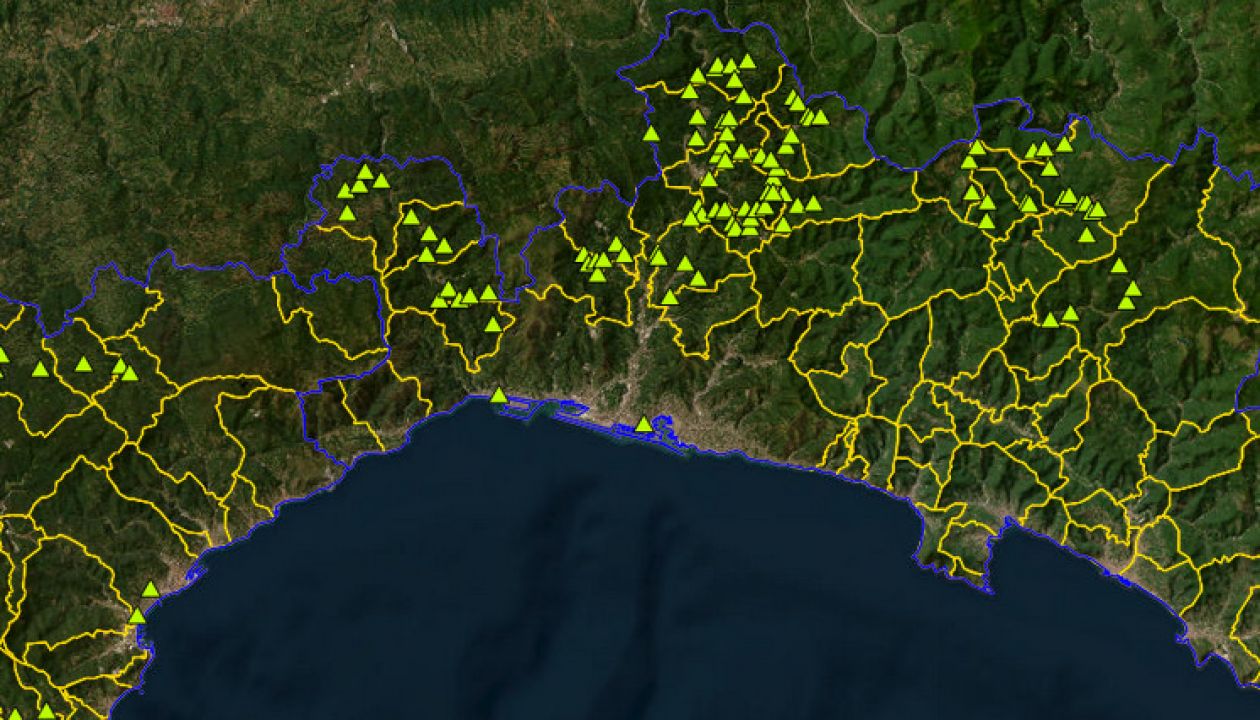Click the left of two southernmost eastern triangles

[x=1050, y=321]
